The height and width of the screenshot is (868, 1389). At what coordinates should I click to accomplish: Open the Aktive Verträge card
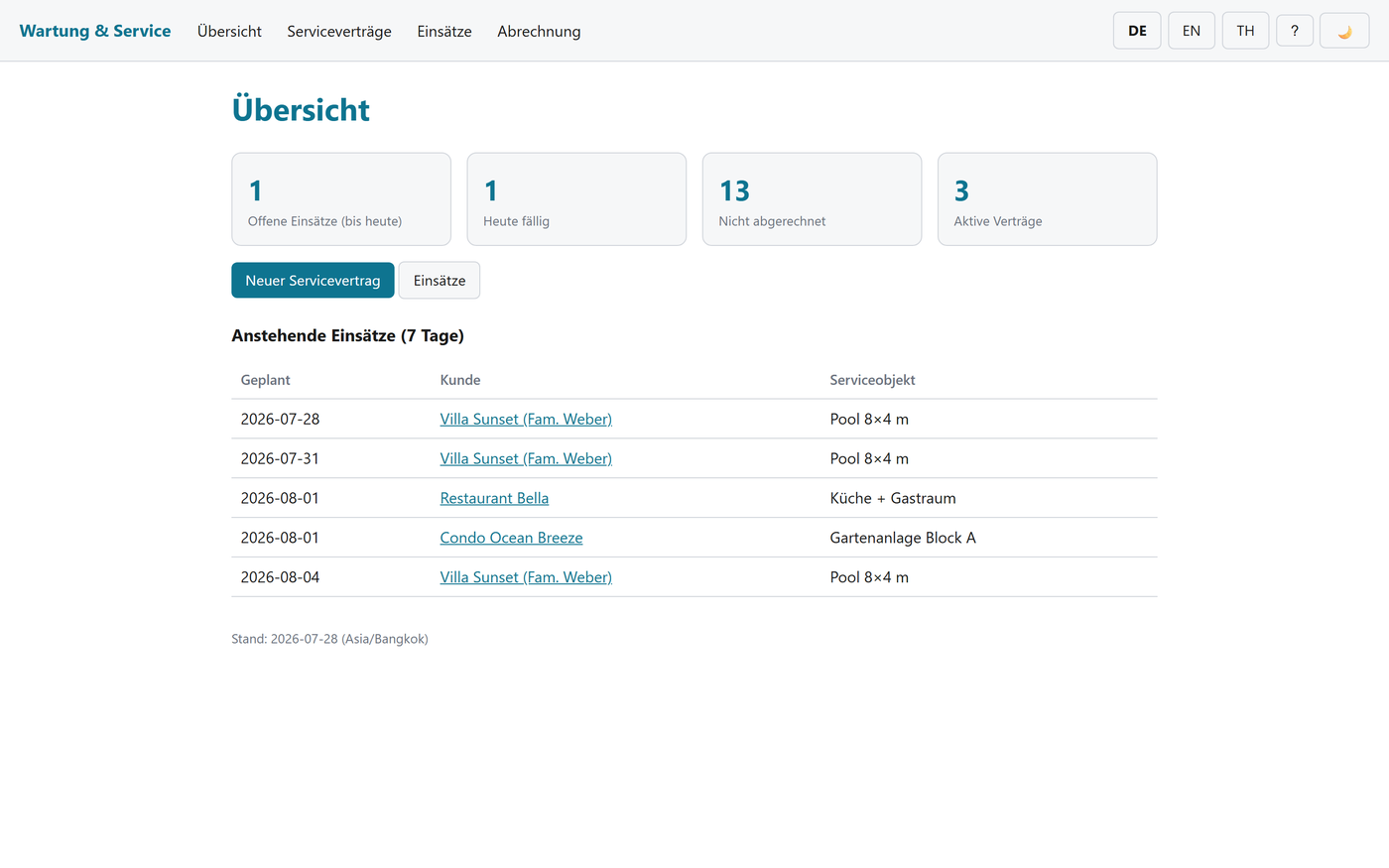click(x=1047, y=198)
